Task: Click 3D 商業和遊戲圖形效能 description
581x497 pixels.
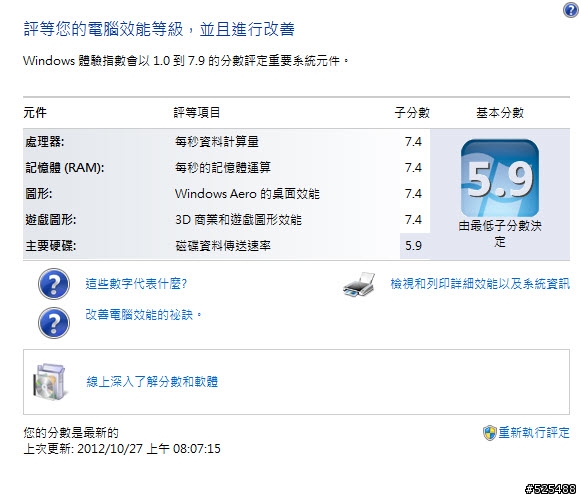Action: tap(238, 219)
